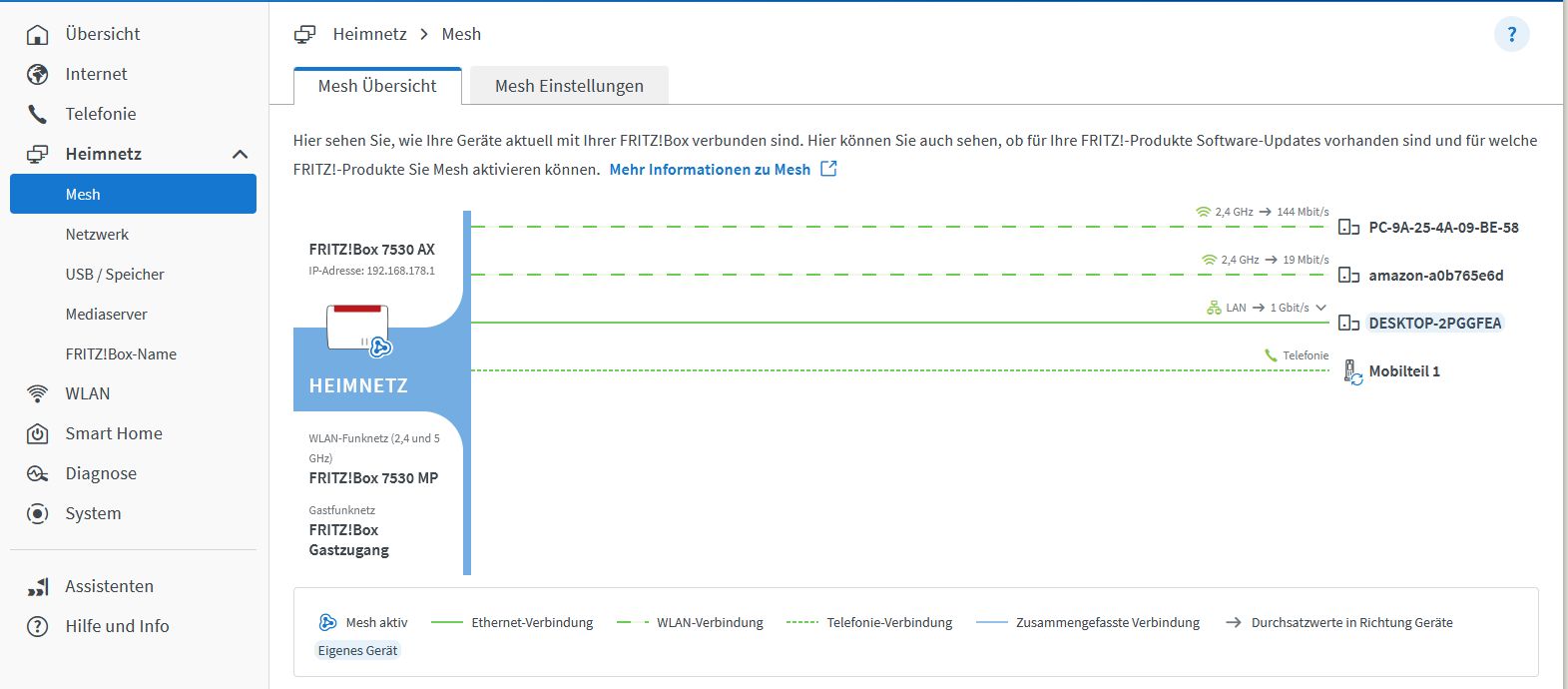
Task: Click the Telefonie-Verbindung legend entry
Action: point(869,622)
